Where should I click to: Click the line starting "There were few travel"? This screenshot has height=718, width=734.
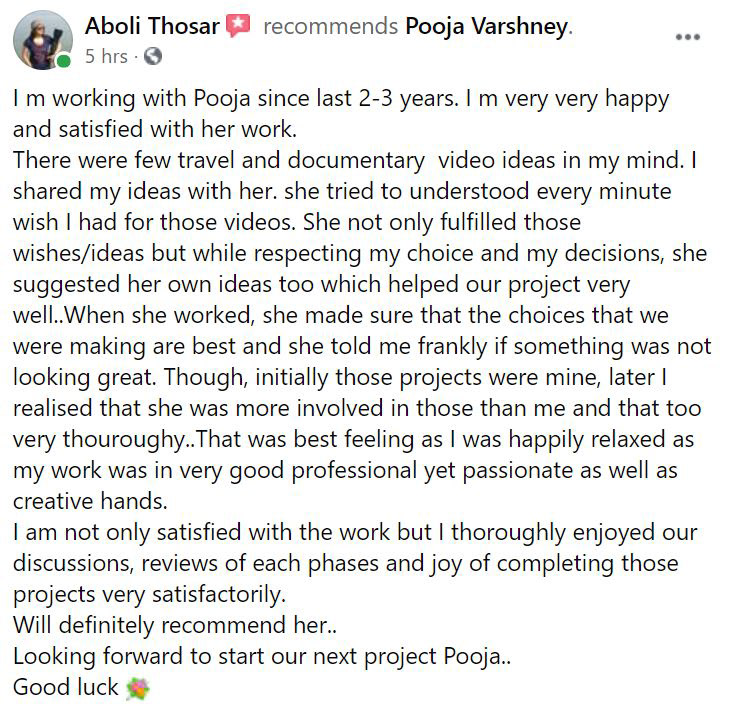[360, 159]
